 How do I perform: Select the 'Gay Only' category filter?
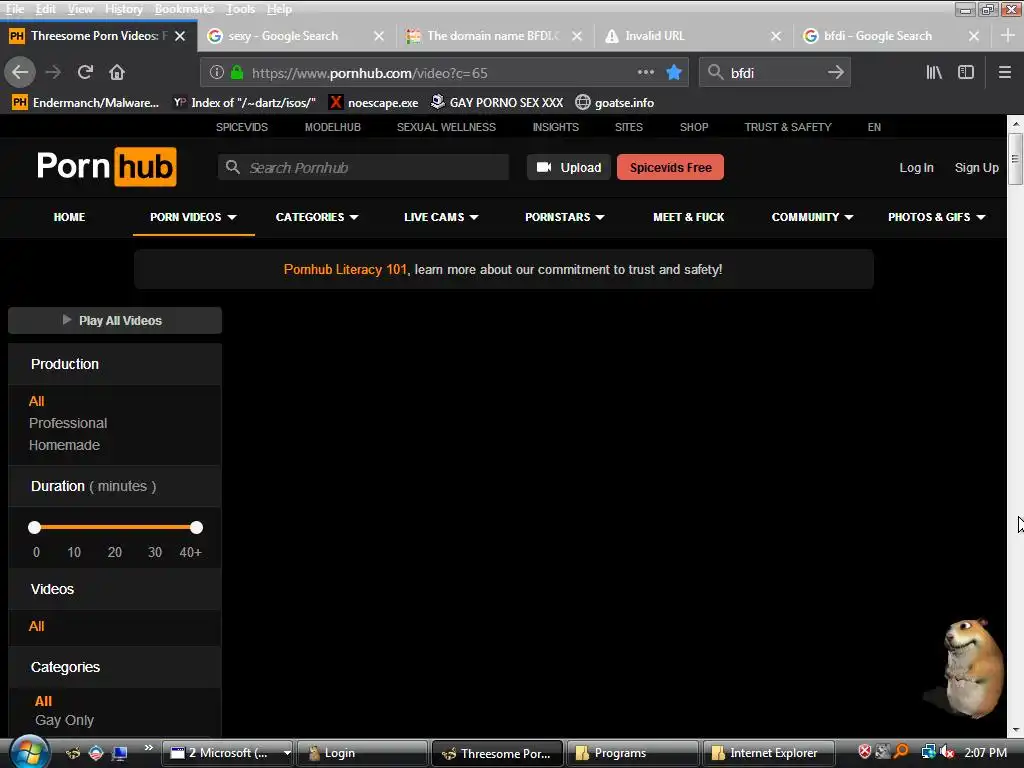click(x=65, y=720)
